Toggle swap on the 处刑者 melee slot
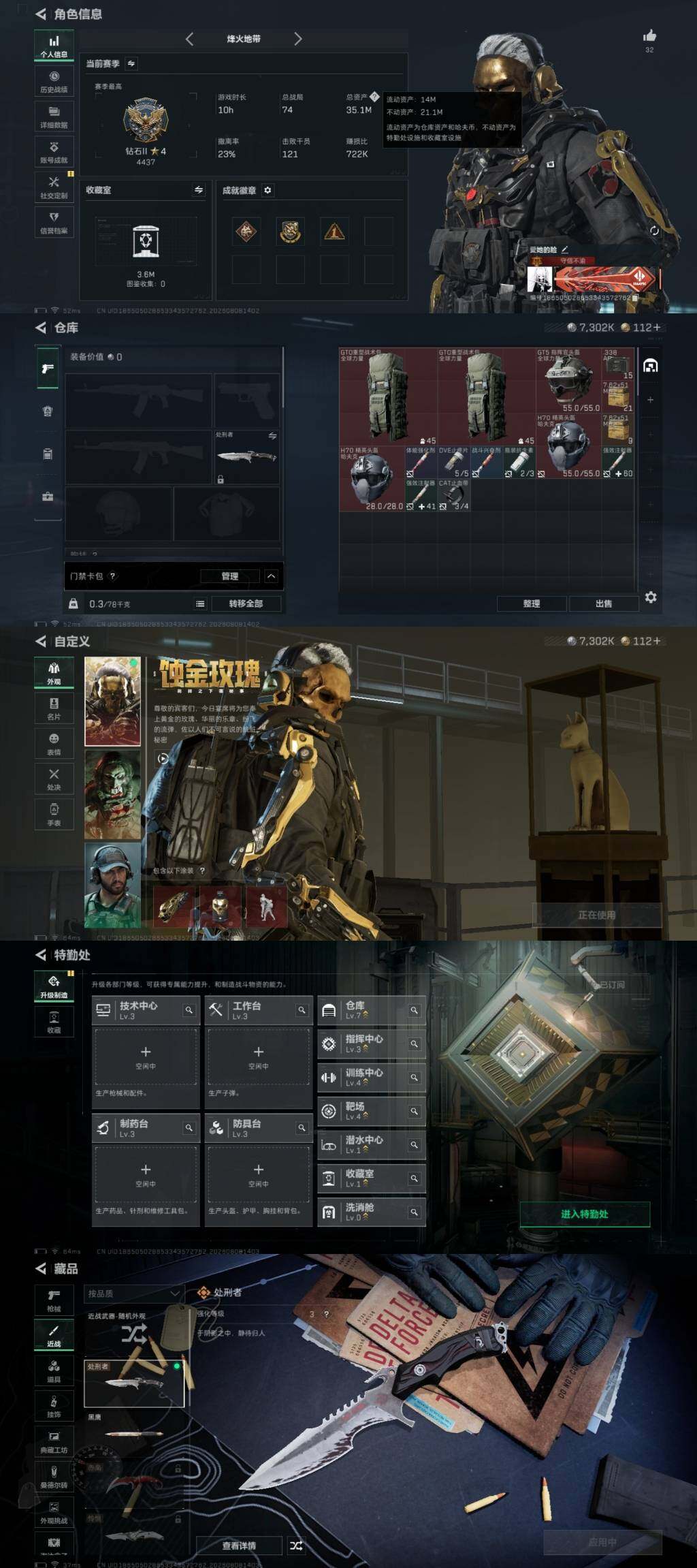This screenshot has width=697, height=1568. click(x=272, y=436)
